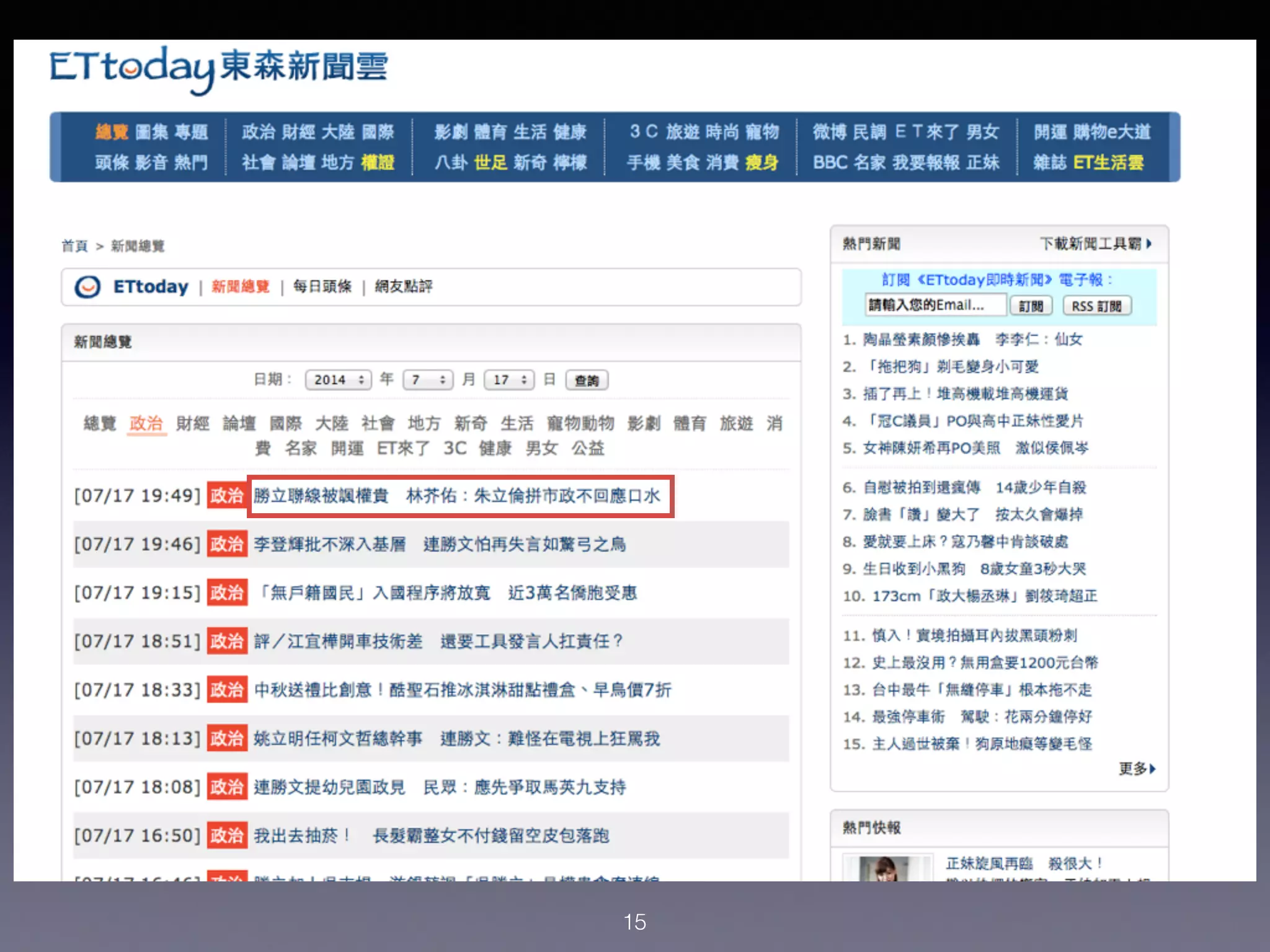Click the 下載新聞工具霸 arrow link
The image size is (1270, 952).
point(1095,244)
